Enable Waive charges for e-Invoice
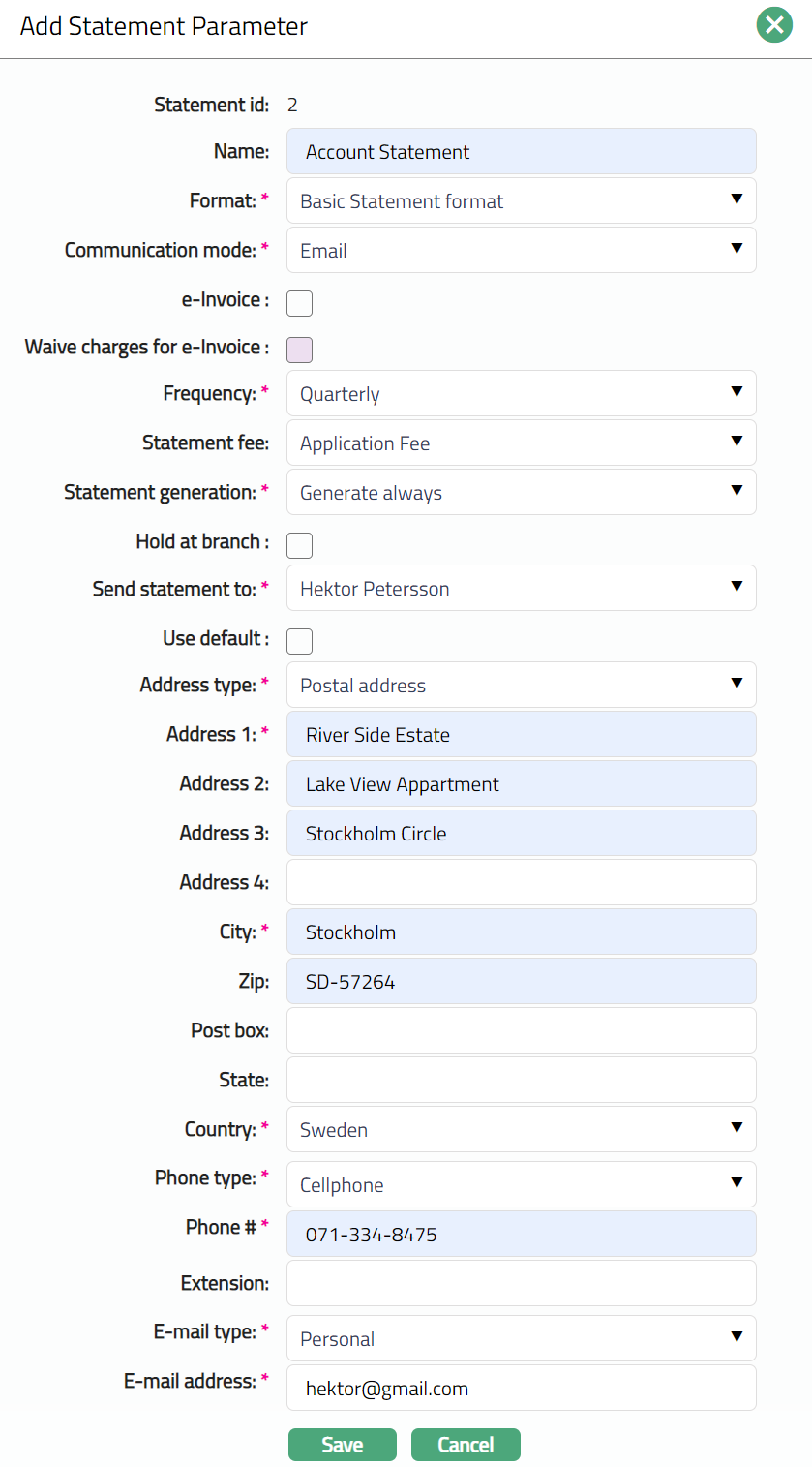Viewport: 812px width, 1467px height. pos(300,350)
